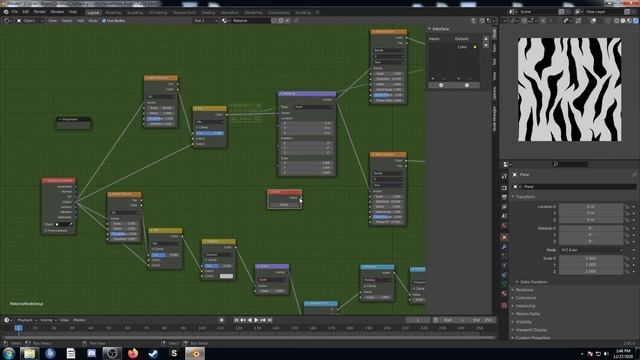This screenshot has height=360, width=640.
Task: Add a new input socket in Interface panel
Action: 441,85
